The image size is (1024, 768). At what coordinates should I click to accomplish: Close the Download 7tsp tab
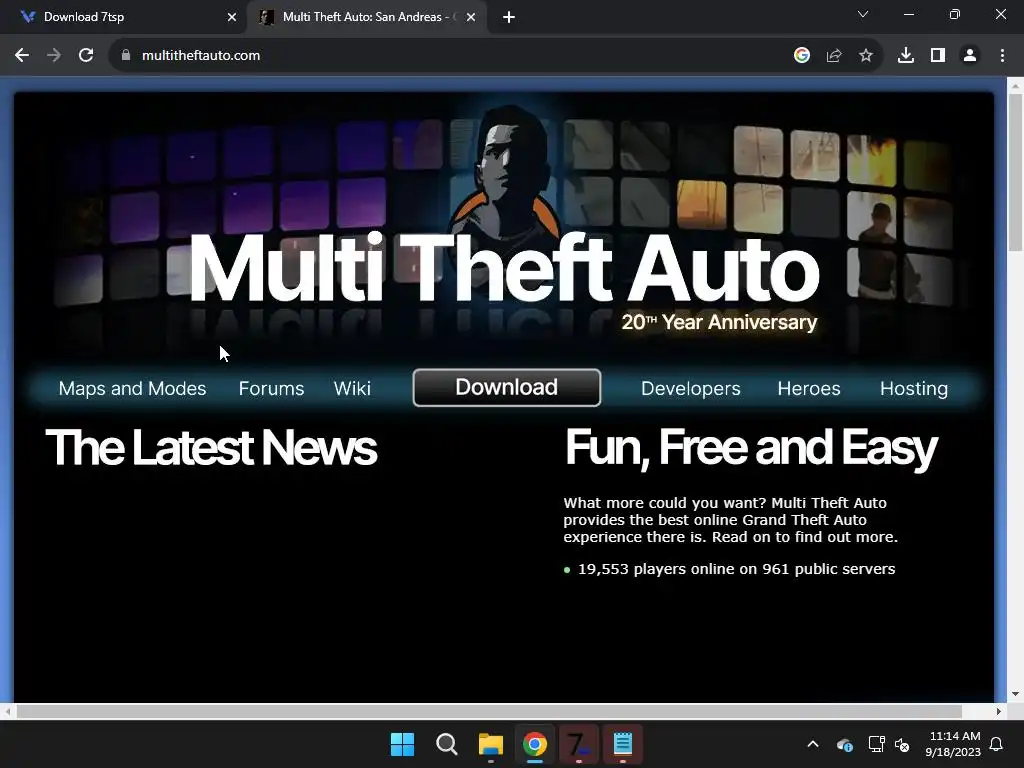231,17
